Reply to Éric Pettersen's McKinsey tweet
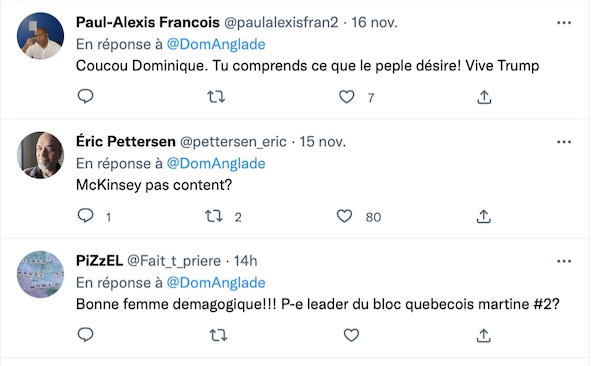The width and height of the screenshot is (600, 366). click(x=85, y=216)
